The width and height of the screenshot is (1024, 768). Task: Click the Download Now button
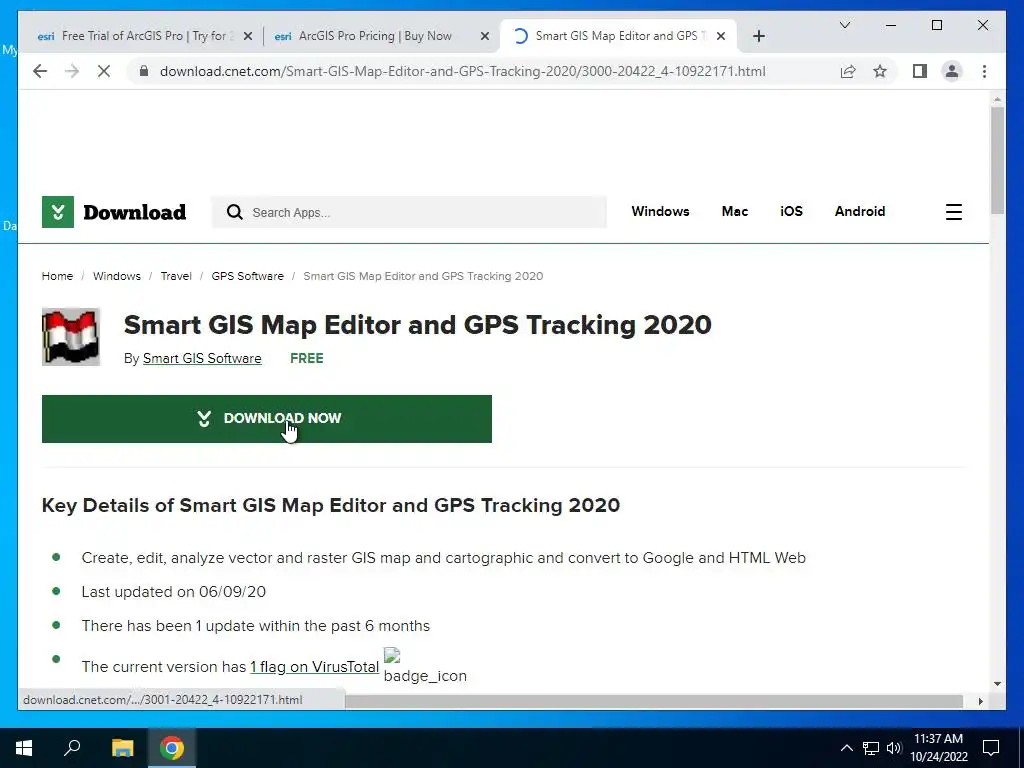coord(266,419)
